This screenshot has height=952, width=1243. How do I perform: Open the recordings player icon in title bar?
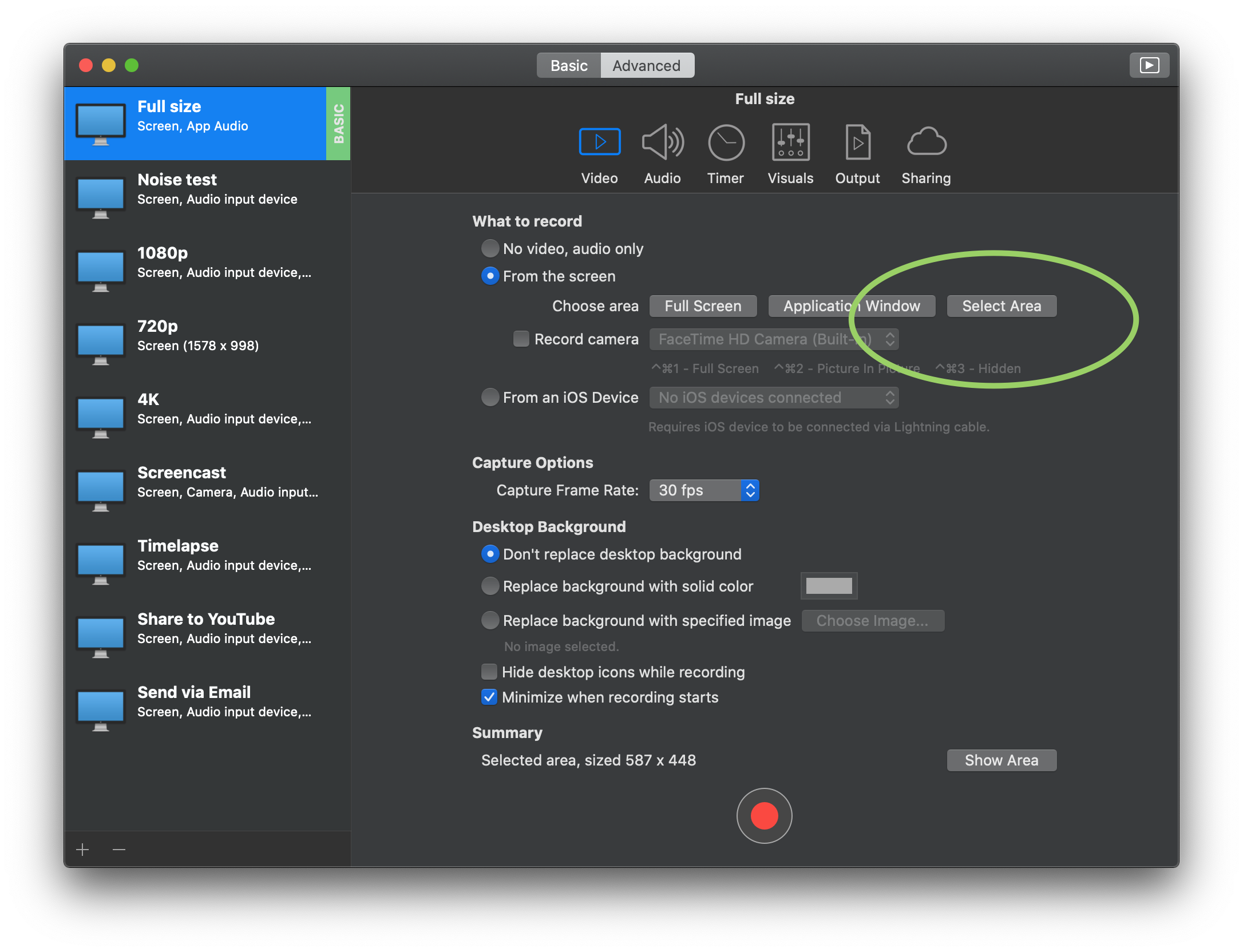[1149, 65]
